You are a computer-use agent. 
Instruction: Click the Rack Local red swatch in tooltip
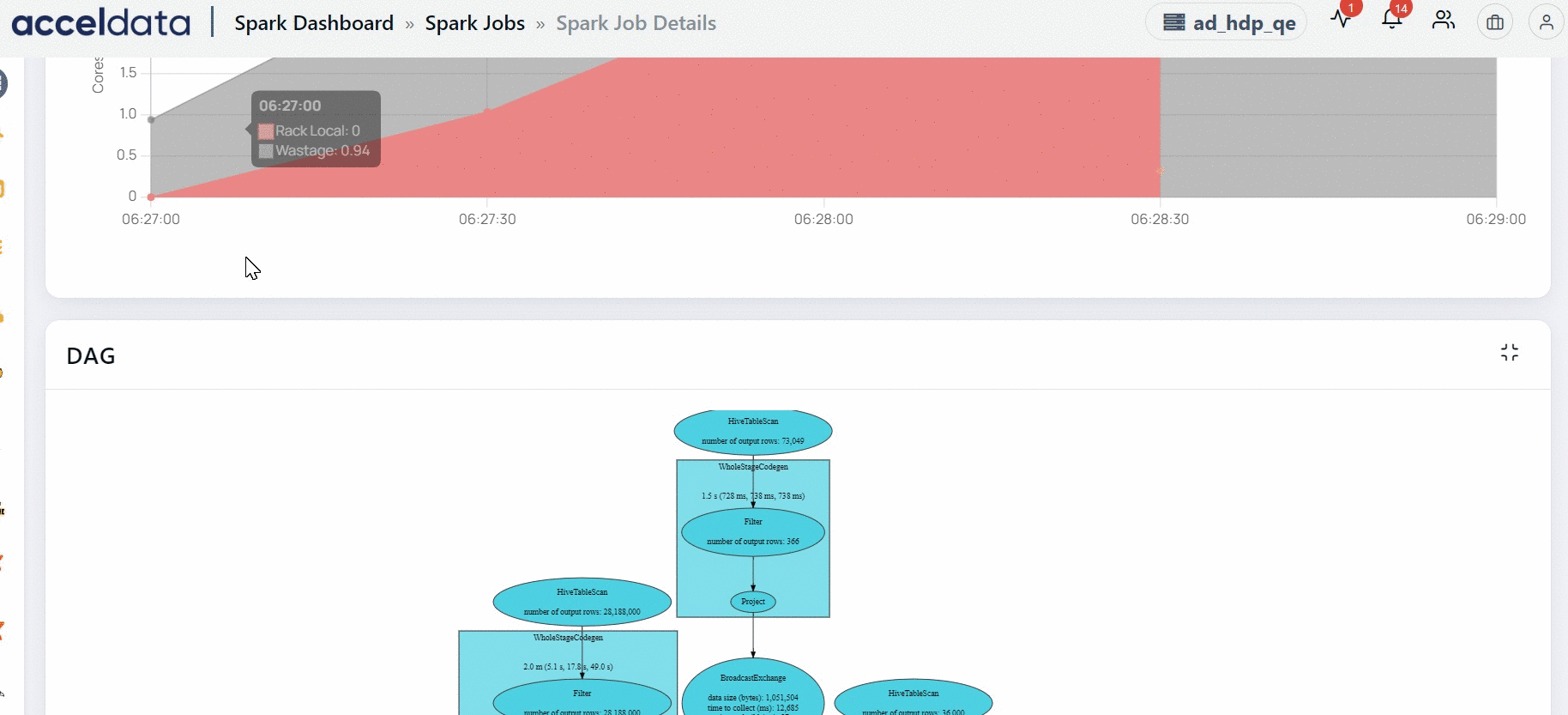266,131
